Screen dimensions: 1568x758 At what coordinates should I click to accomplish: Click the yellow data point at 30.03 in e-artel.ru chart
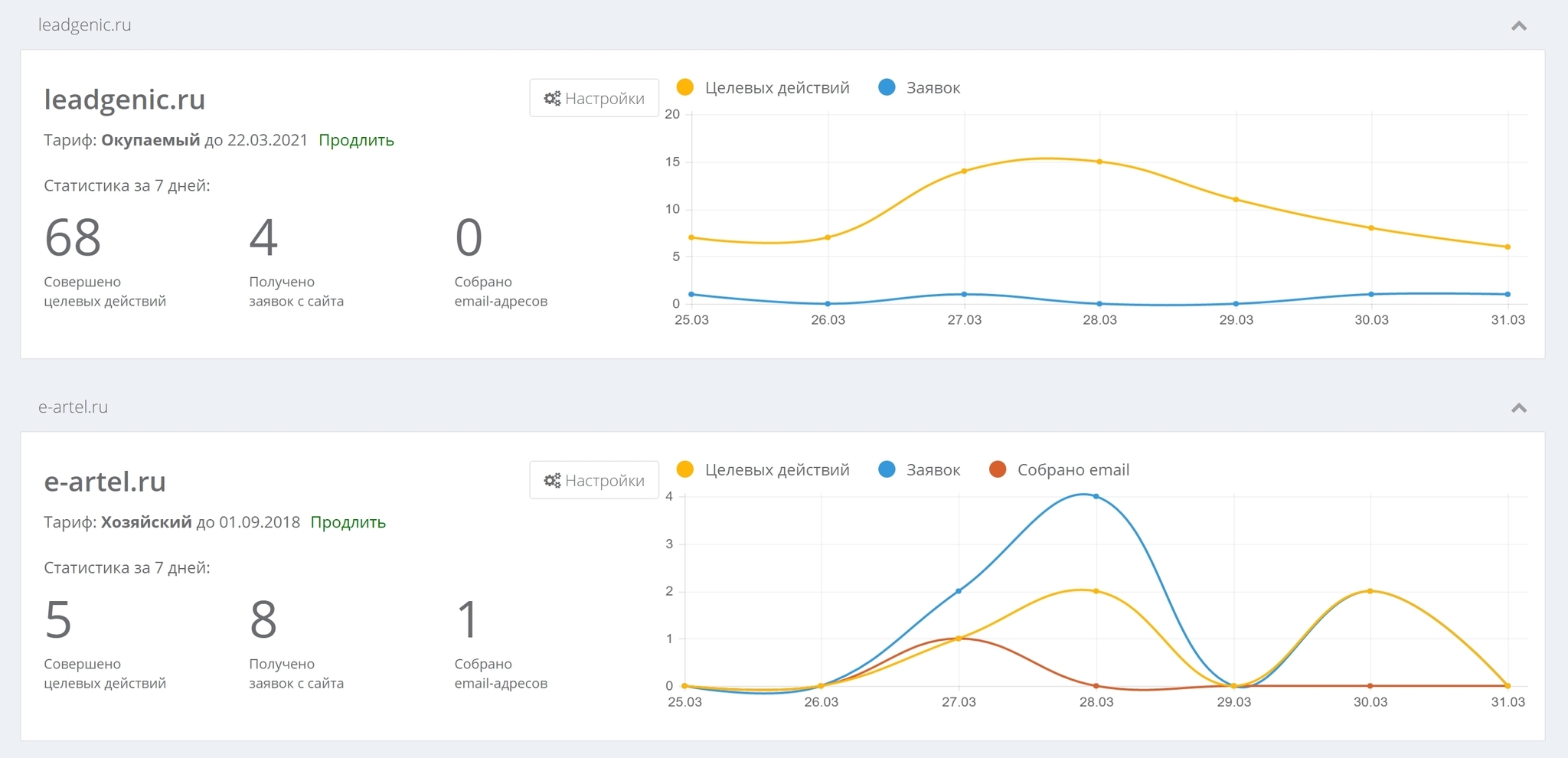pyautogui.click(x=1370, y=591)
